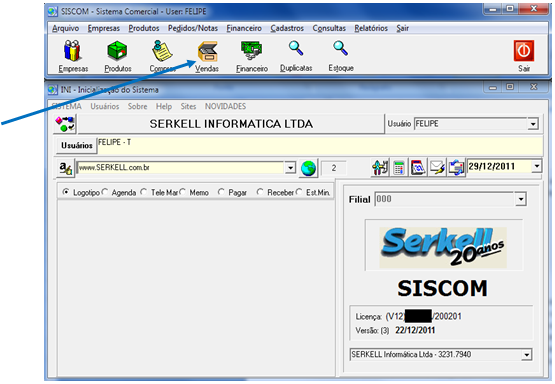555x384 pixels.
Task: Open the Relatórios menu
Action: click(371, 28)
